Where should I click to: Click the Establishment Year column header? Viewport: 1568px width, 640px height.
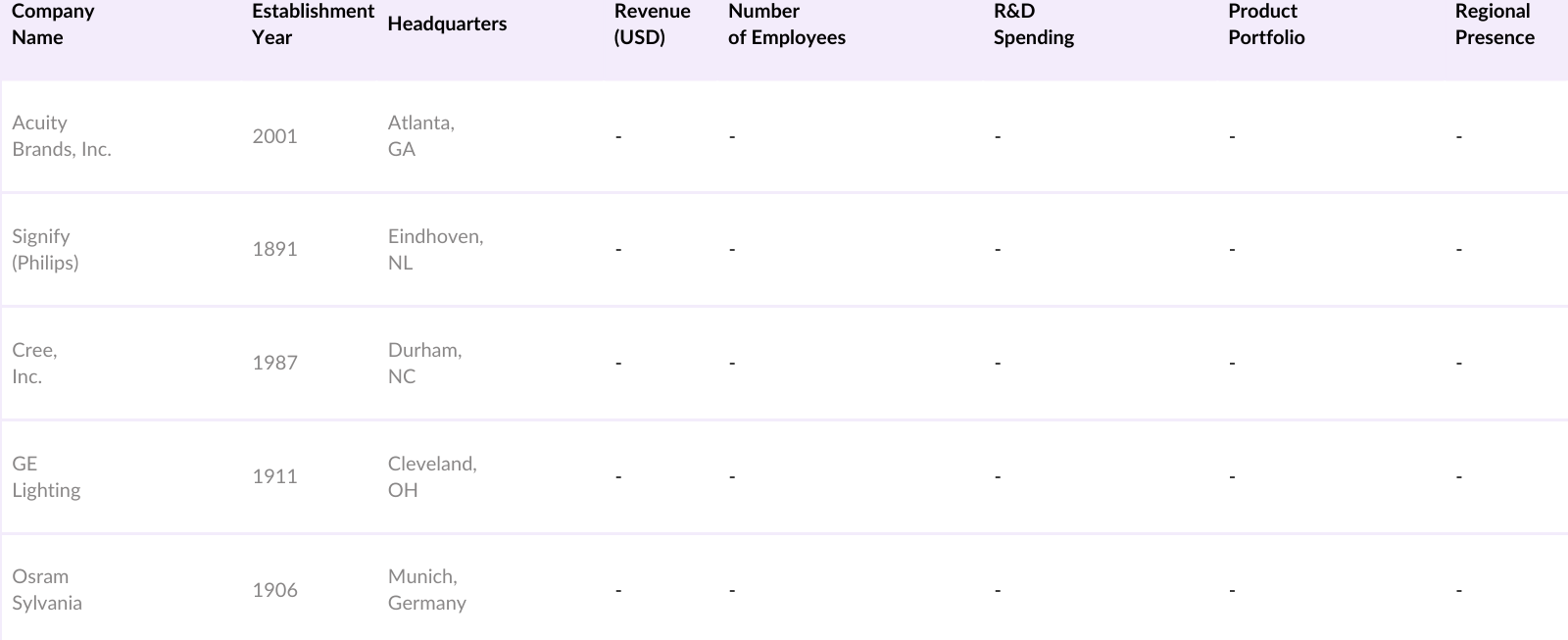pyautogui.click(x=313, y=25)
